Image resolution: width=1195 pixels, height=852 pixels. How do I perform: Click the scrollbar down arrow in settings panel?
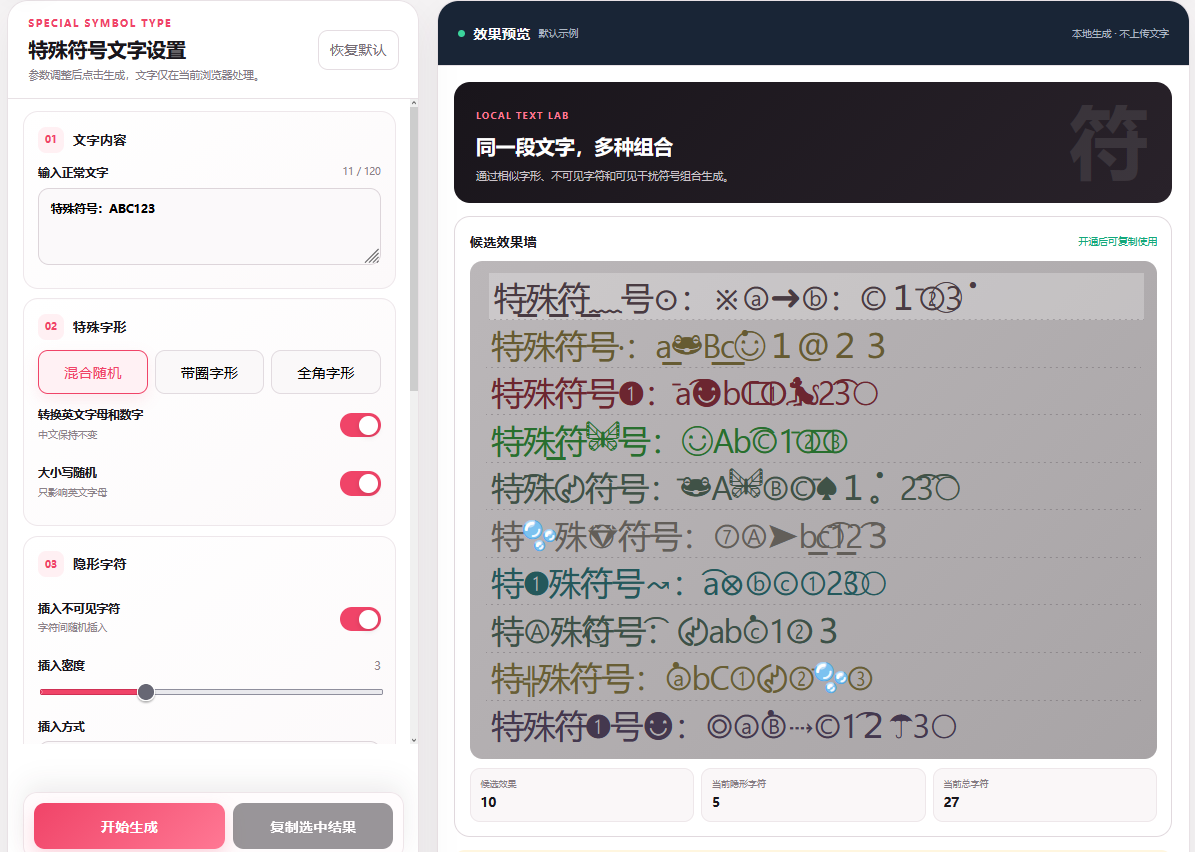414,739
